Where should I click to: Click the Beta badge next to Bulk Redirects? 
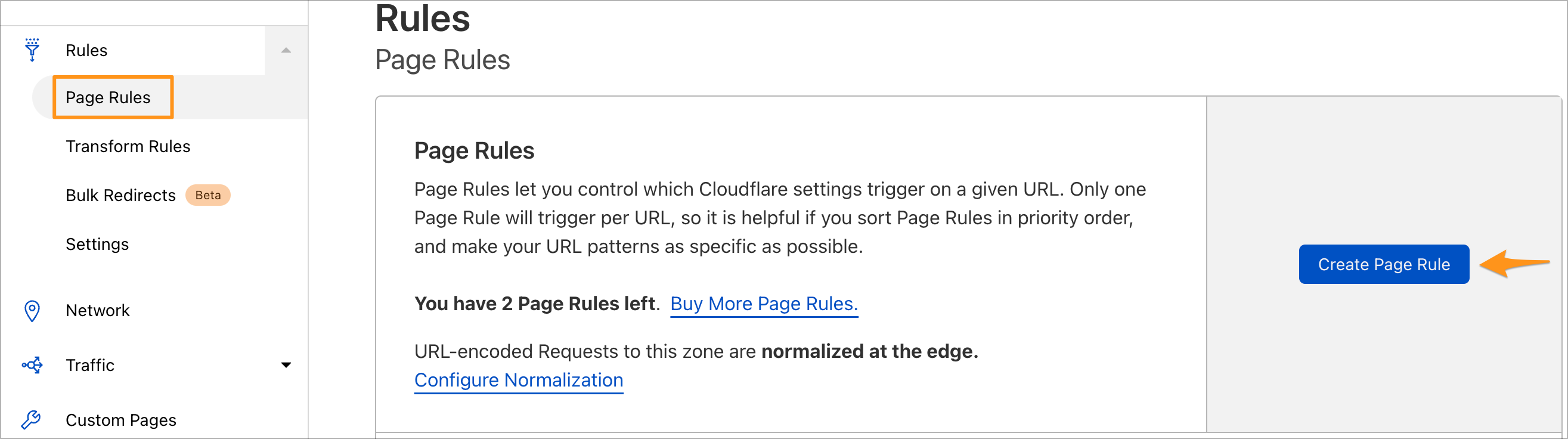[207, 195]
